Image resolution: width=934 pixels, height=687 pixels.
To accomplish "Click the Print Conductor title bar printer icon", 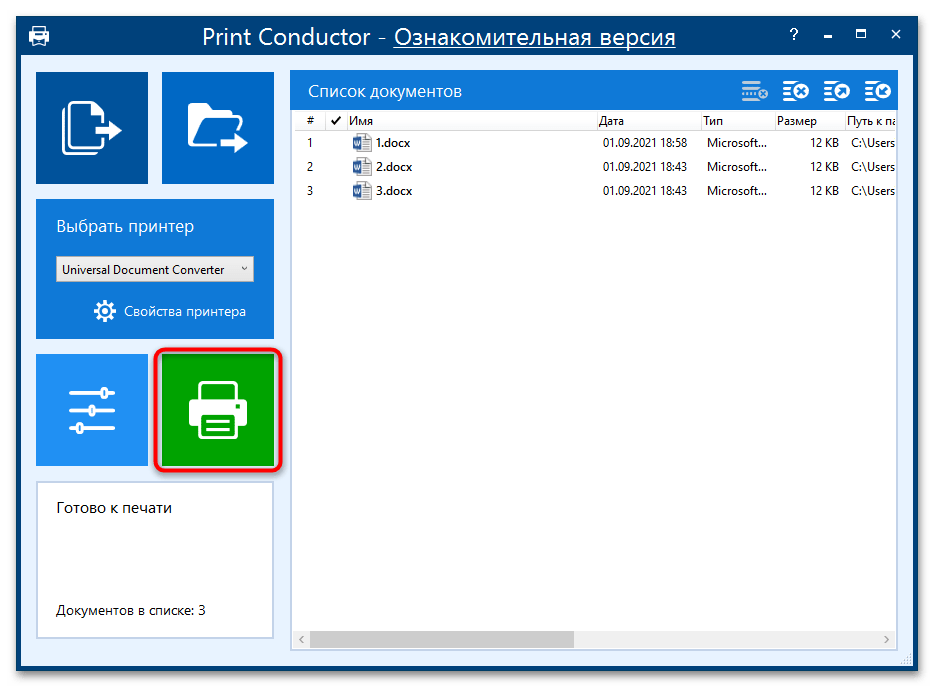I will pos(39,36).
